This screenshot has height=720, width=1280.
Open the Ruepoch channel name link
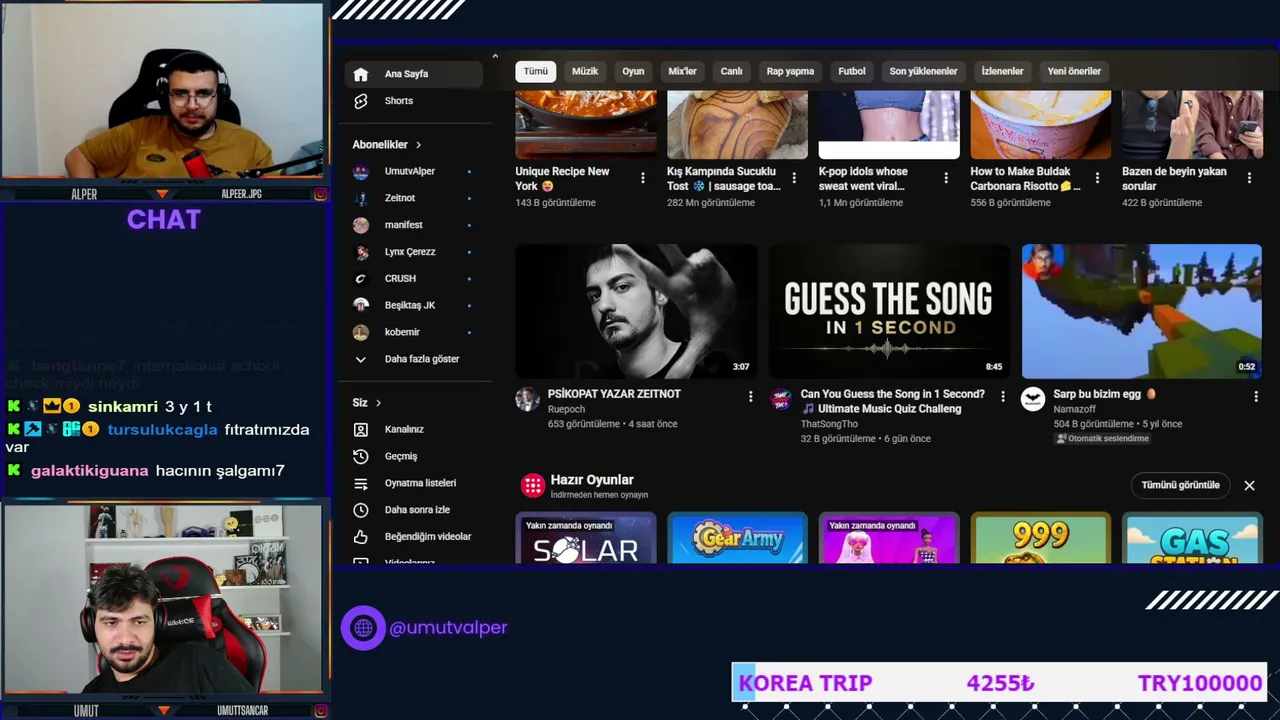(566, 409)
